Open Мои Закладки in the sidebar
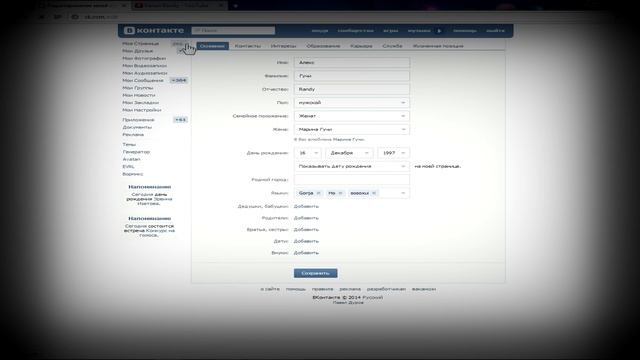The height and width of the screenshot is (360, 640). pyautogui.click(x=140, y=102)
